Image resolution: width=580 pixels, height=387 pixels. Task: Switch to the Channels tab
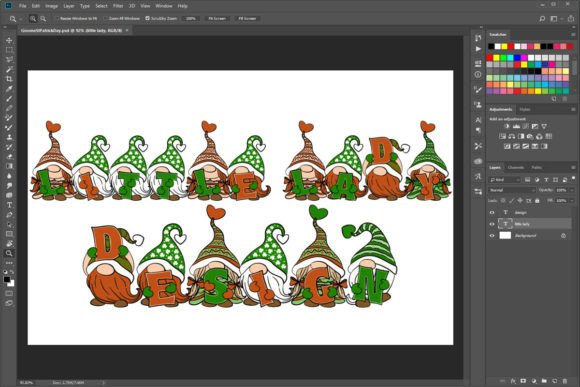click(x=516, y=168)
